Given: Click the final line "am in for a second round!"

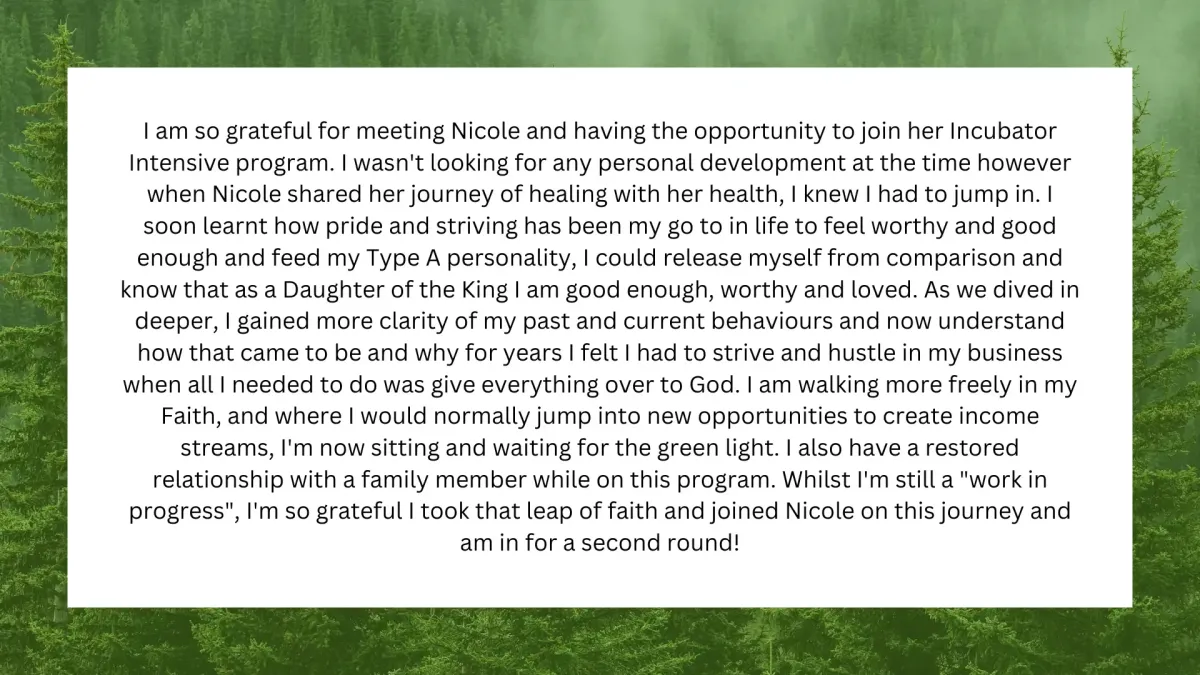Looking at the screenshot, I should [600, 543].
